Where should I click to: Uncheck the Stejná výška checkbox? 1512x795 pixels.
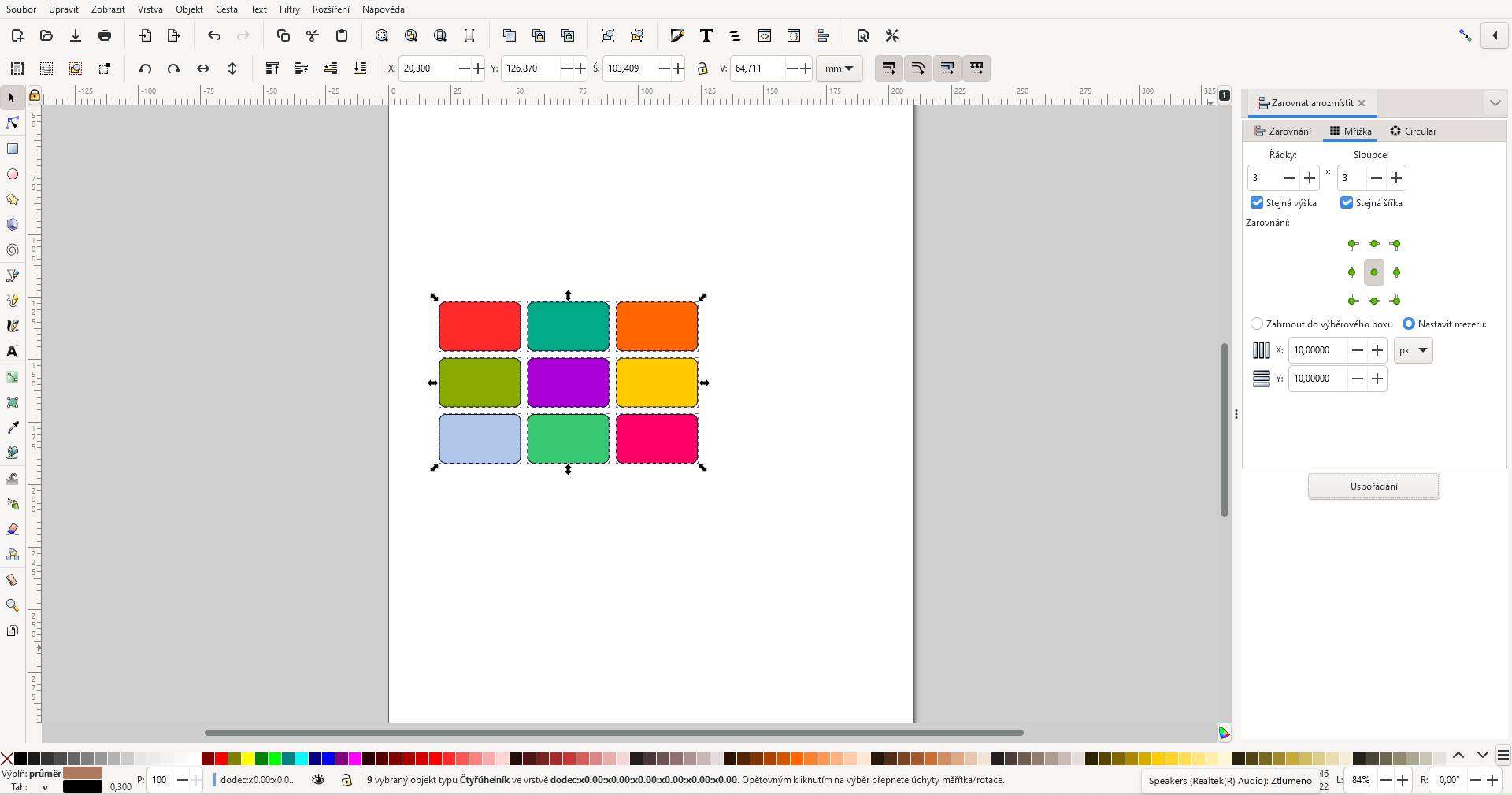(1256, 203)
